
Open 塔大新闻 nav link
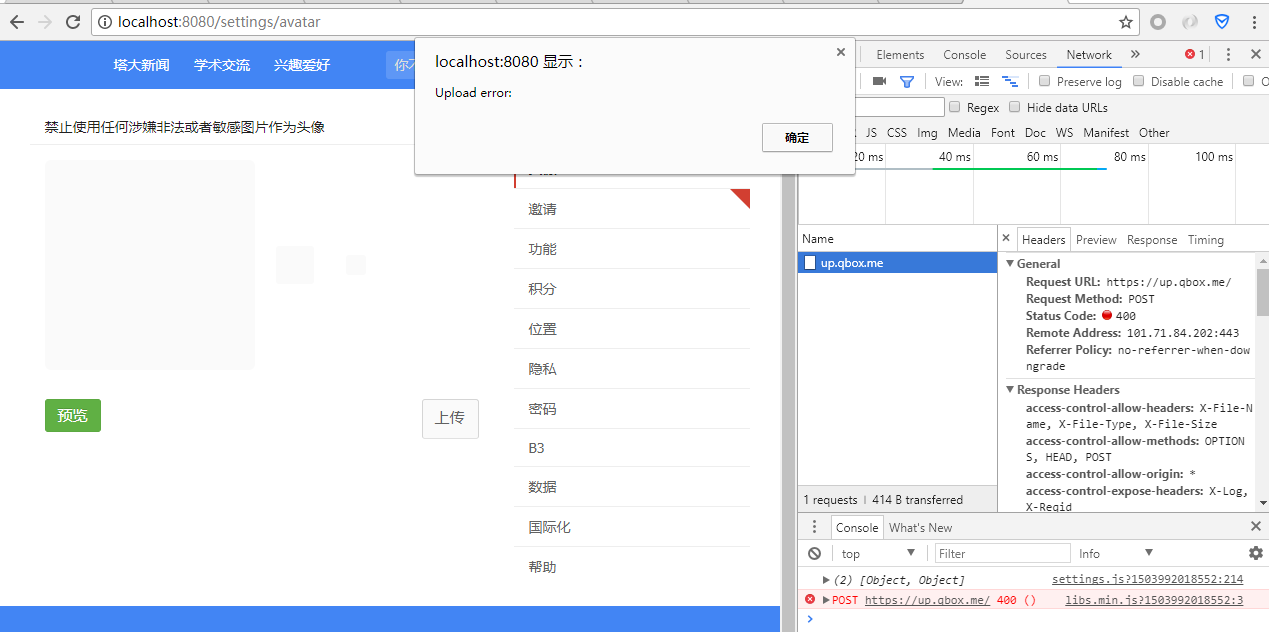click(141, 65)
